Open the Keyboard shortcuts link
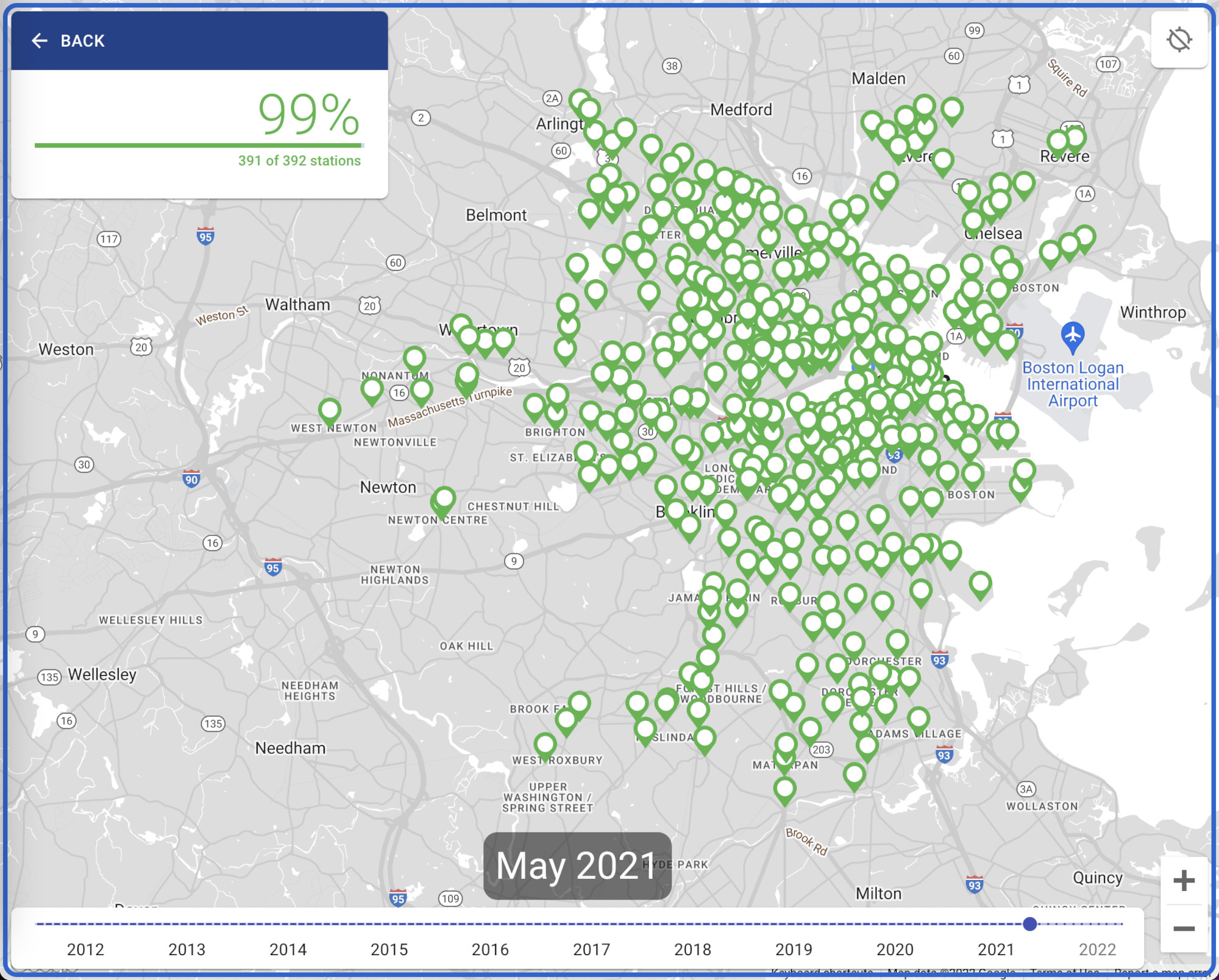Image resolution: width=1219 pixels, height=980 pixels. pos(822,971)
